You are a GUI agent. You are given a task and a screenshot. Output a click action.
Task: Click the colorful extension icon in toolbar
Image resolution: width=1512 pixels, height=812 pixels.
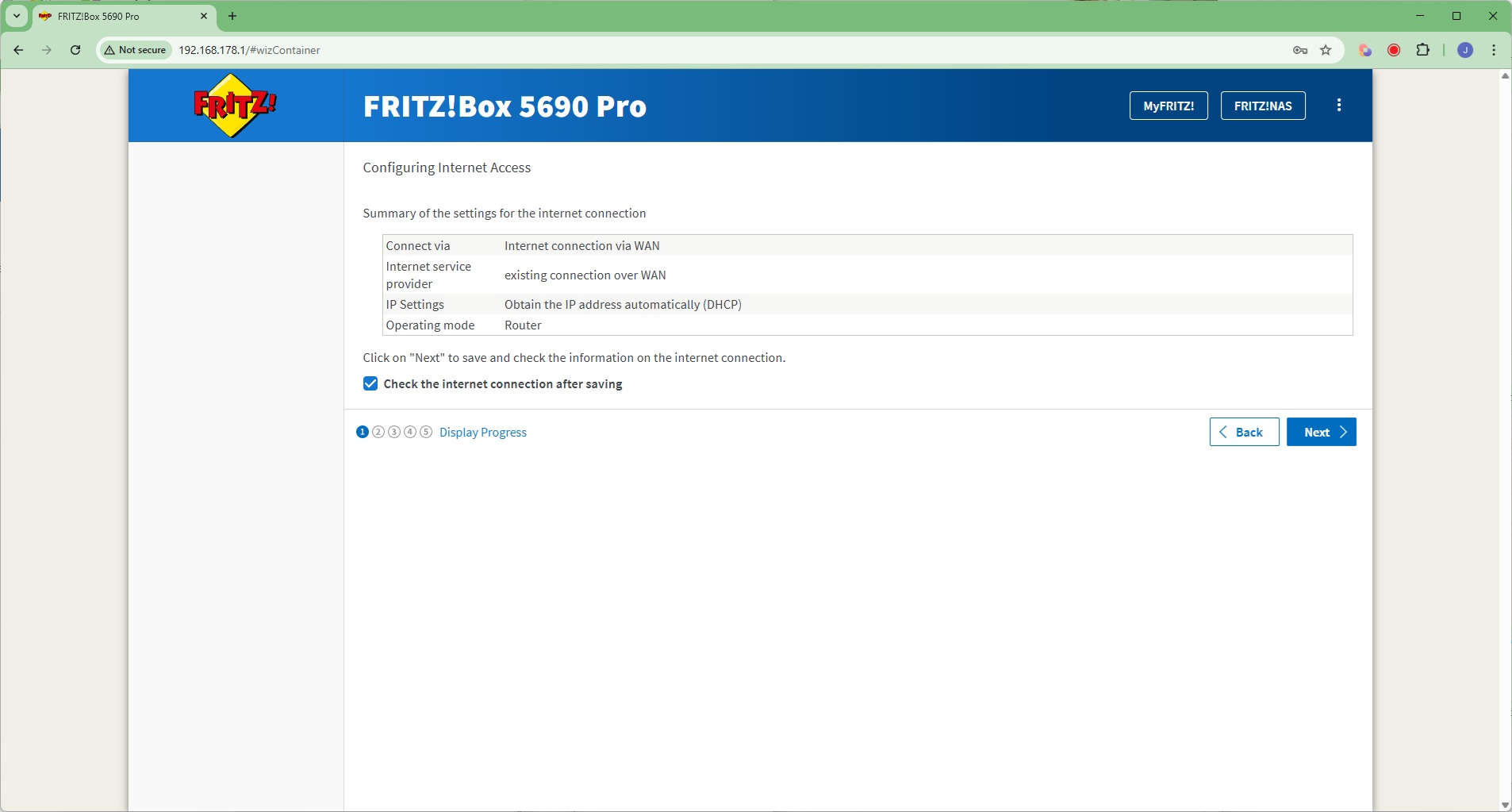[1365, 50]
